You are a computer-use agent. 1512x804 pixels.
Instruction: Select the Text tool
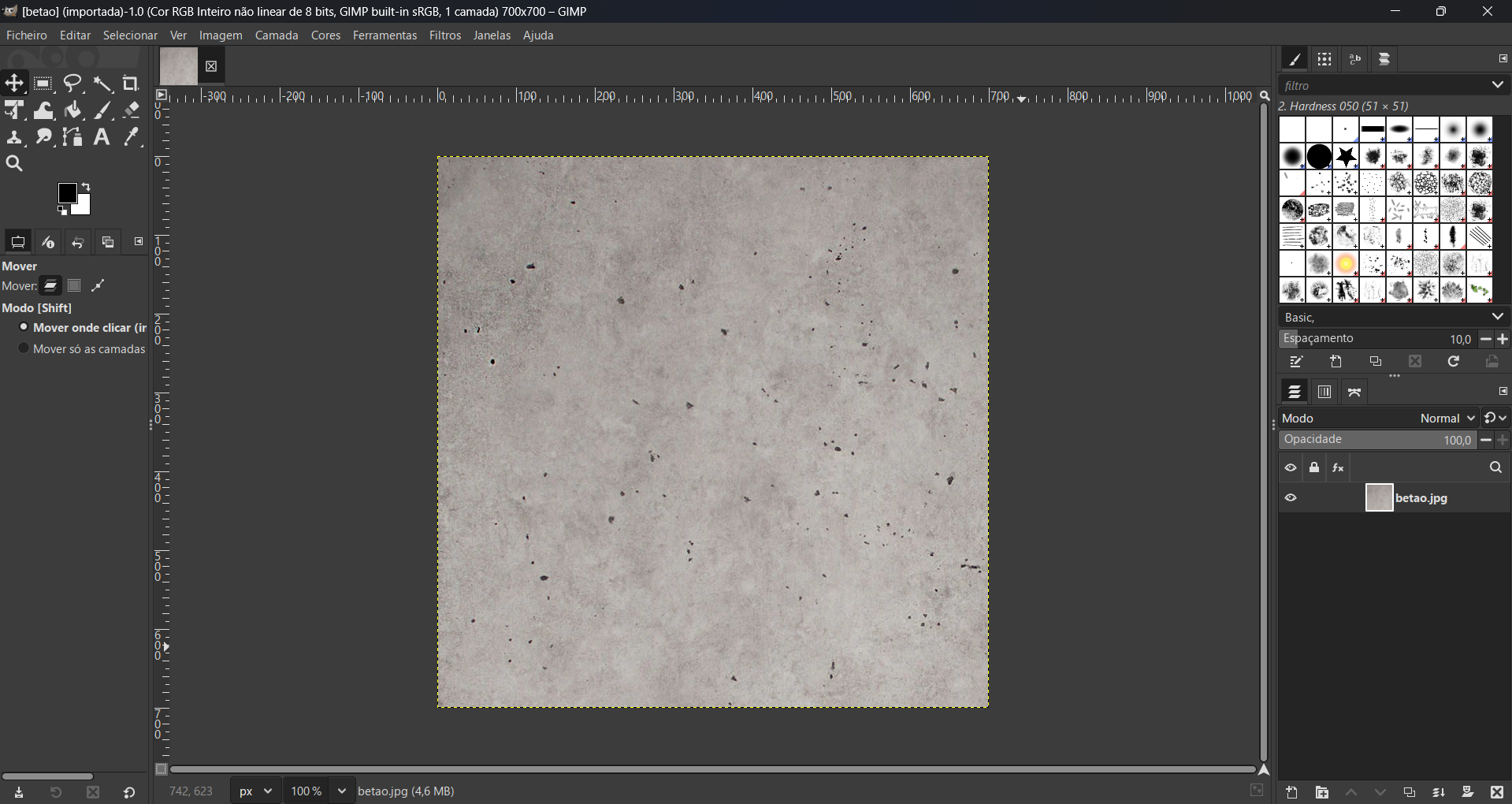(102, 137)
